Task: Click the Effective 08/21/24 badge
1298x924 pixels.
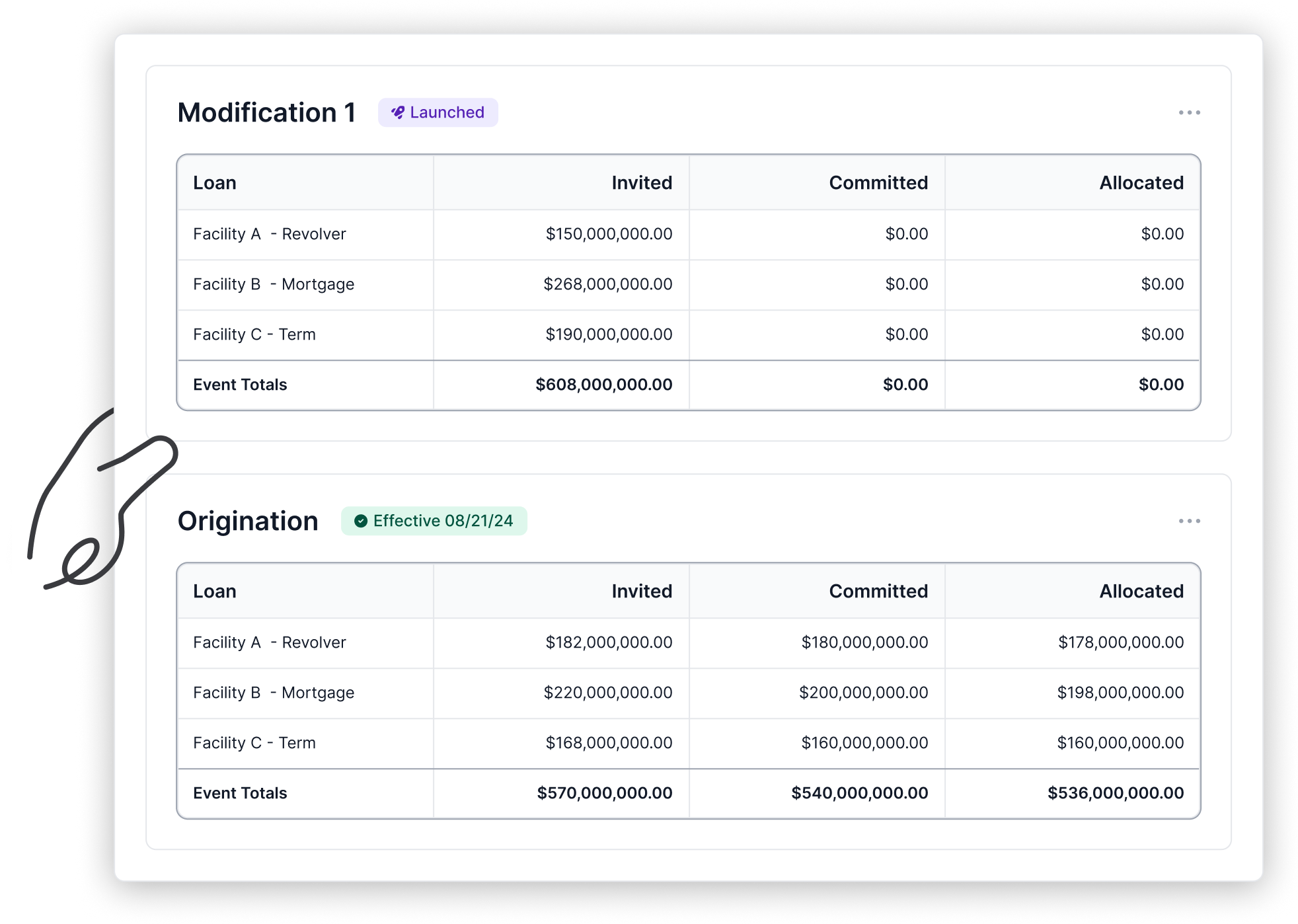Action: pos(434,521)
